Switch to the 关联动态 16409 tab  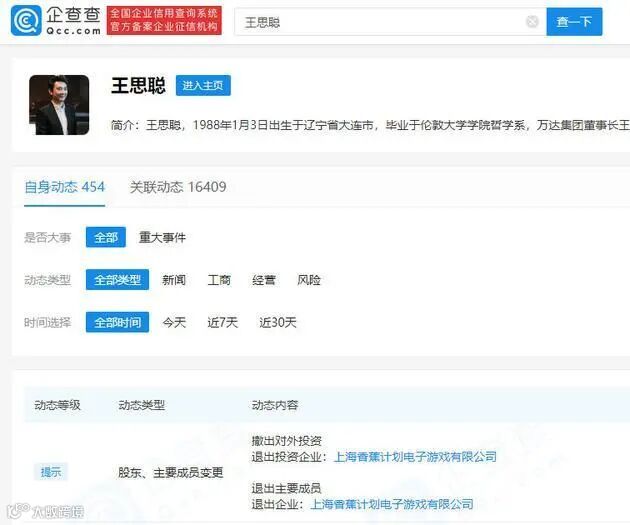point(178,187)
